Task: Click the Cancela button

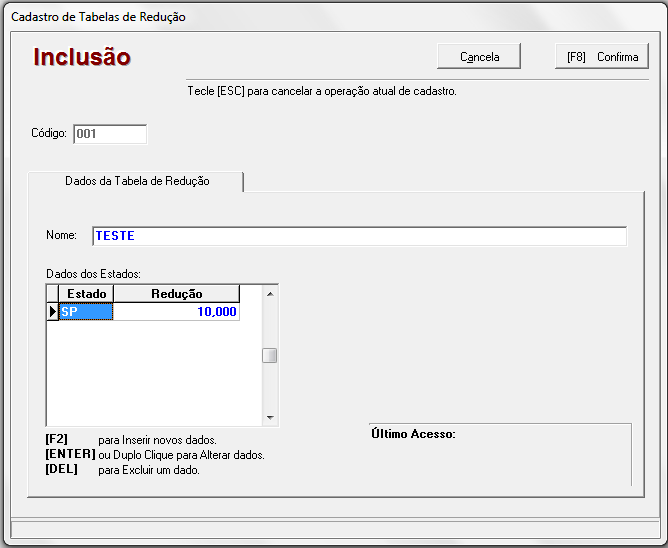Action: point(479,57)
